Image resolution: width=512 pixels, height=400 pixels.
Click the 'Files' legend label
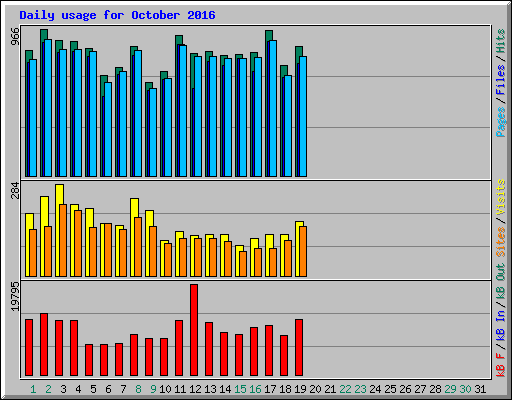[x=501, y=80]
